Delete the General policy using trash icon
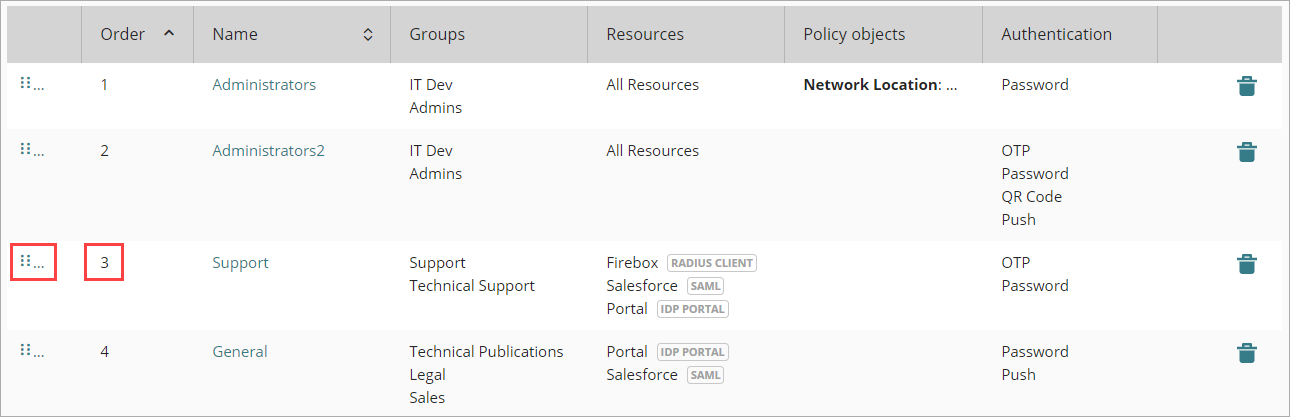This screenshot has width=1290, height=417. [1246, 353]
